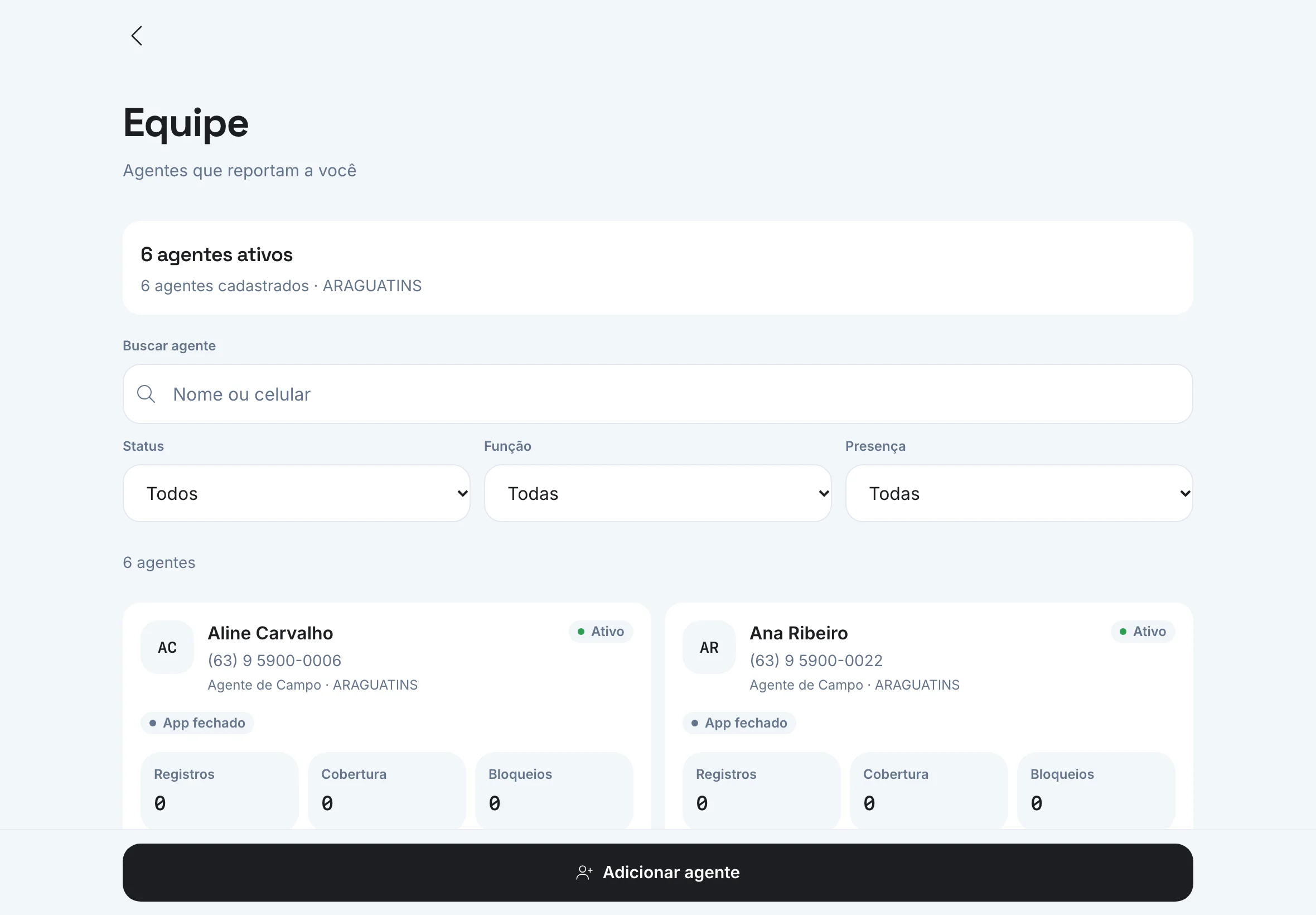
Task: Click Registros tile on Aline Carvalho card
Action: click(x=220, y=790)
